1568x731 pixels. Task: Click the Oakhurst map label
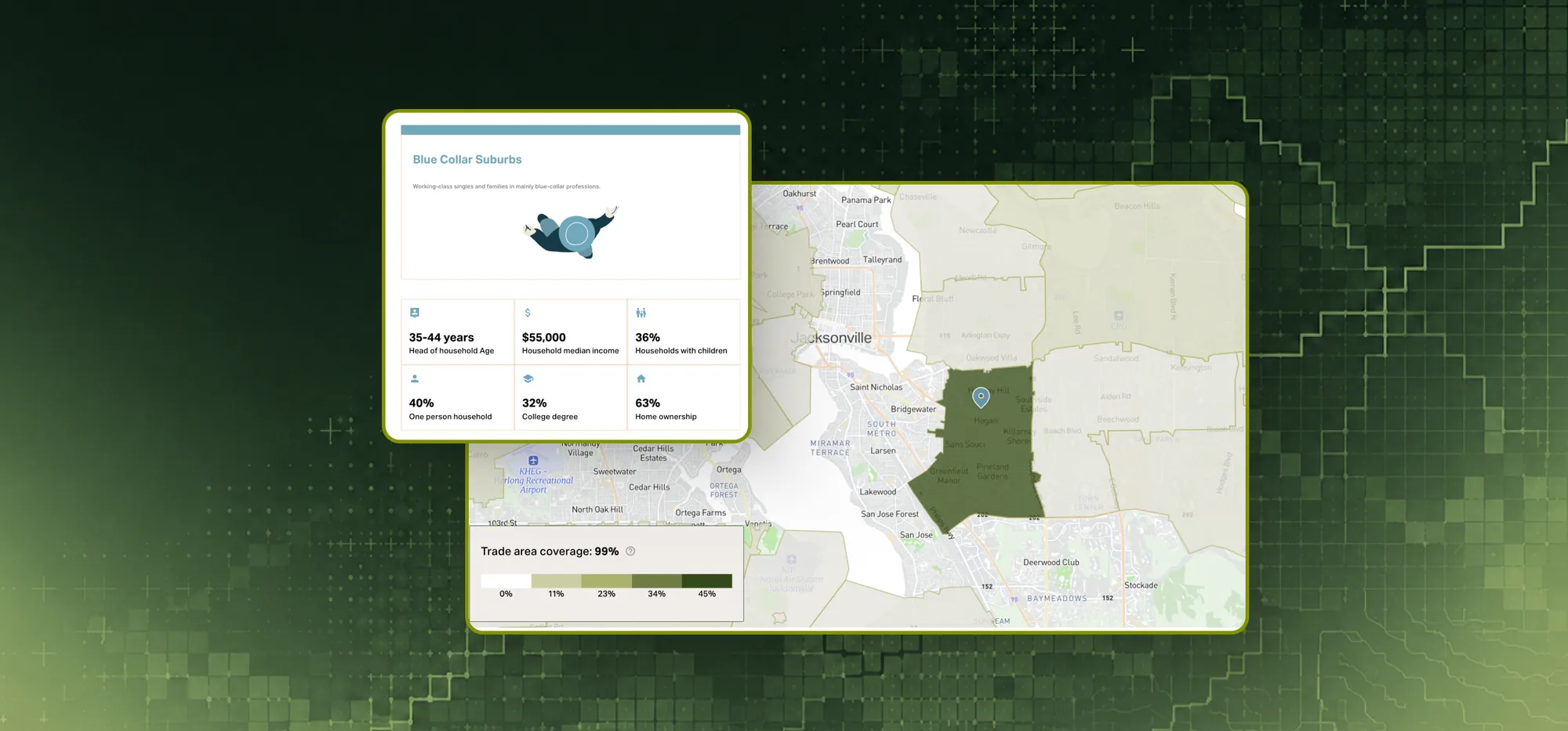800,194
